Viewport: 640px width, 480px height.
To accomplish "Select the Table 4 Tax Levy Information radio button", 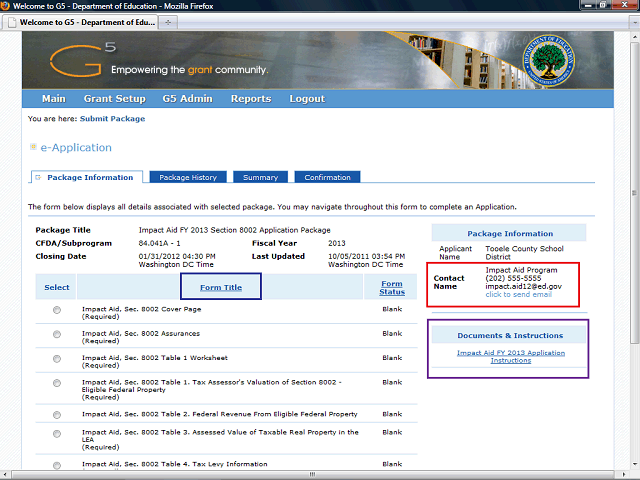I will (x=57, y=465).
